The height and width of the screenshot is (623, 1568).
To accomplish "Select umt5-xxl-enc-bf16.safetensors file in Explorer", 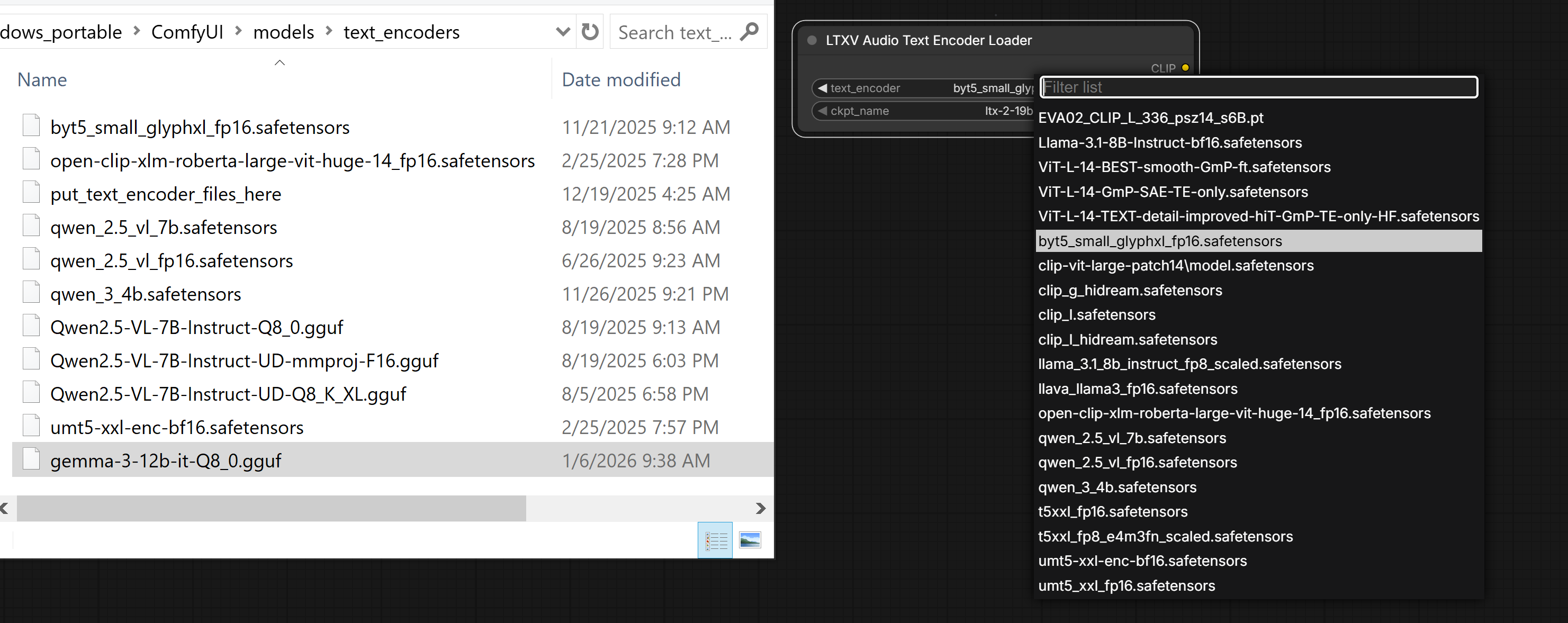I will [x=176, y=428].
